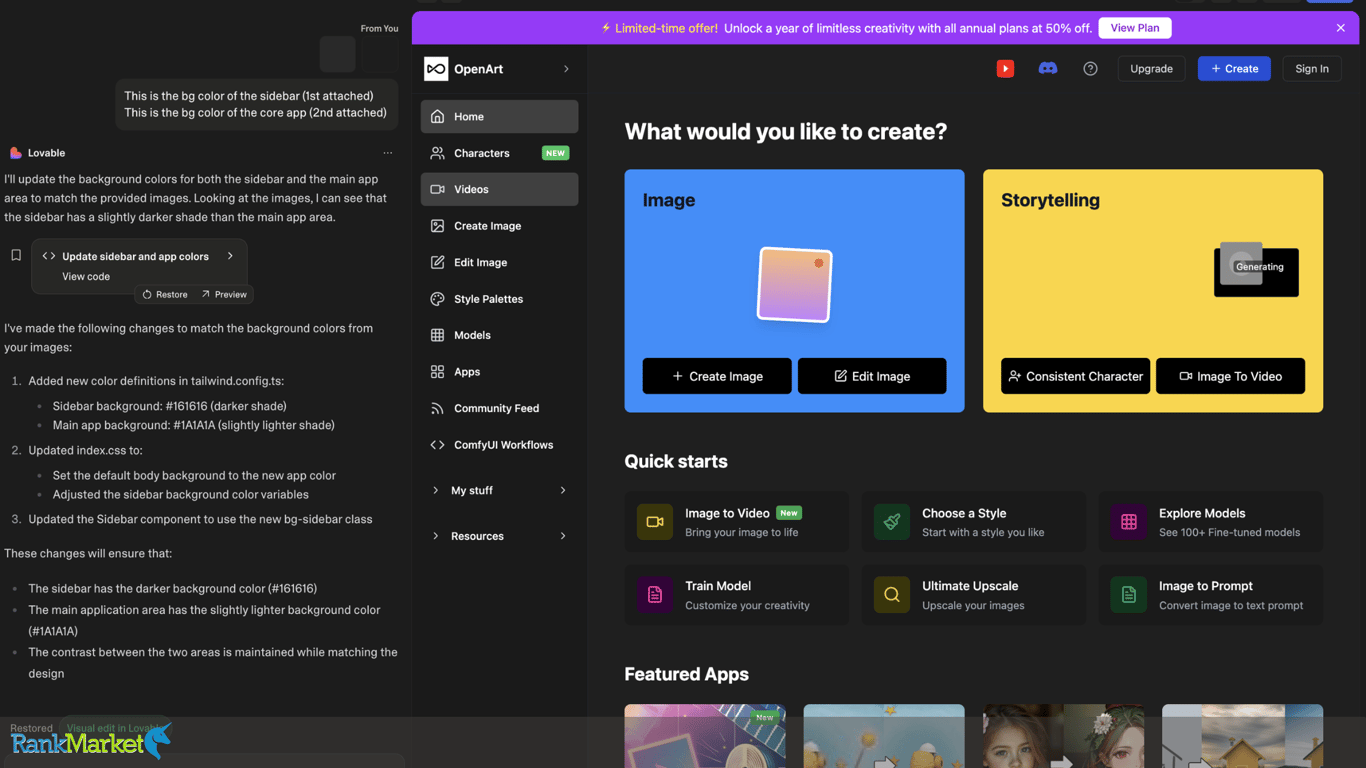1366x768 pixels.
Task: Click the Image to Video quick start icon
Action: pos(655,522)
